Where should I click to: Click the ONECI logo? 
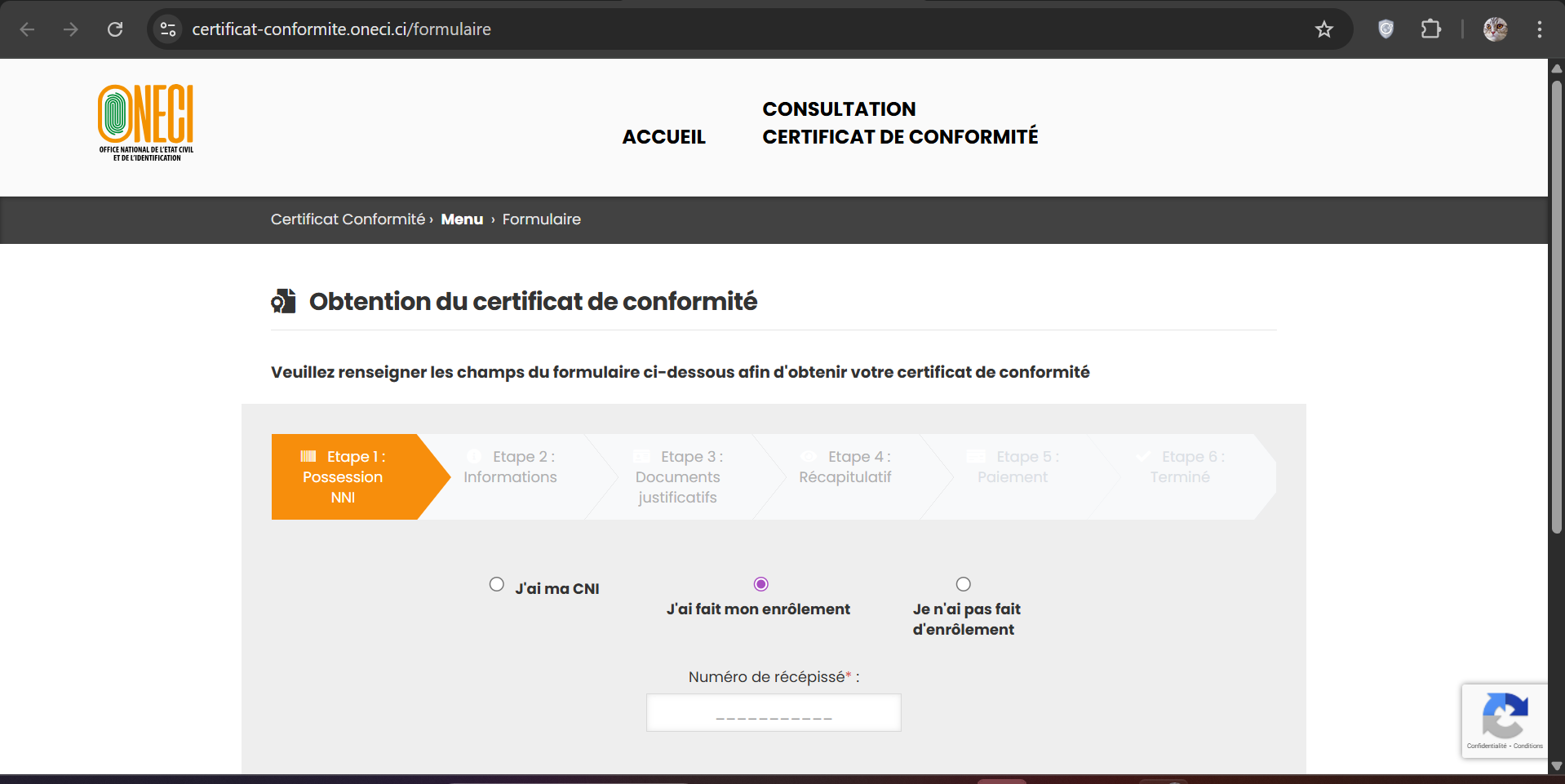[x=146, y=122]
